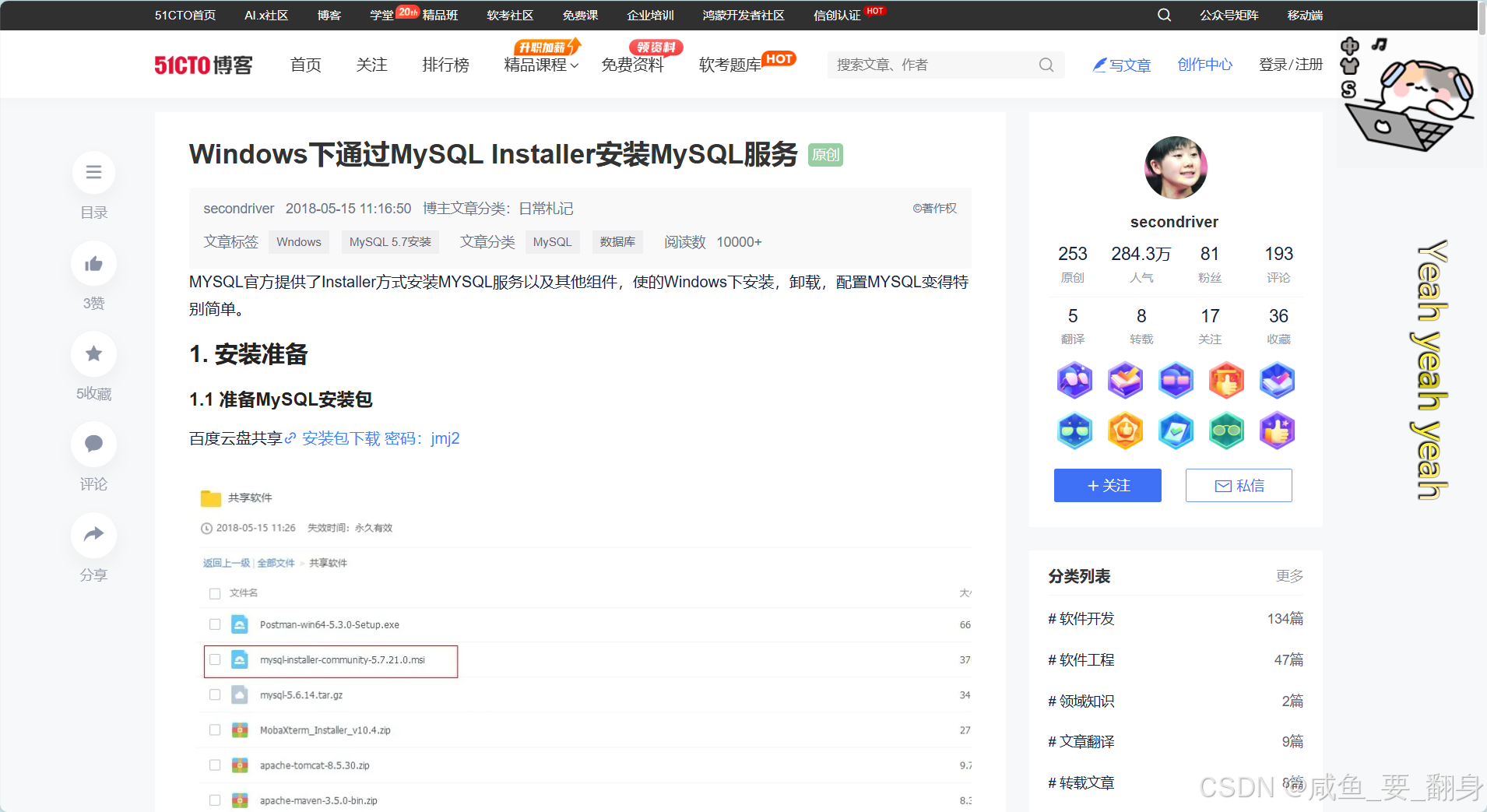Screen dimensions: 1487x812
Task: Click the Wndows article tag
Action: tap(299, 242)
